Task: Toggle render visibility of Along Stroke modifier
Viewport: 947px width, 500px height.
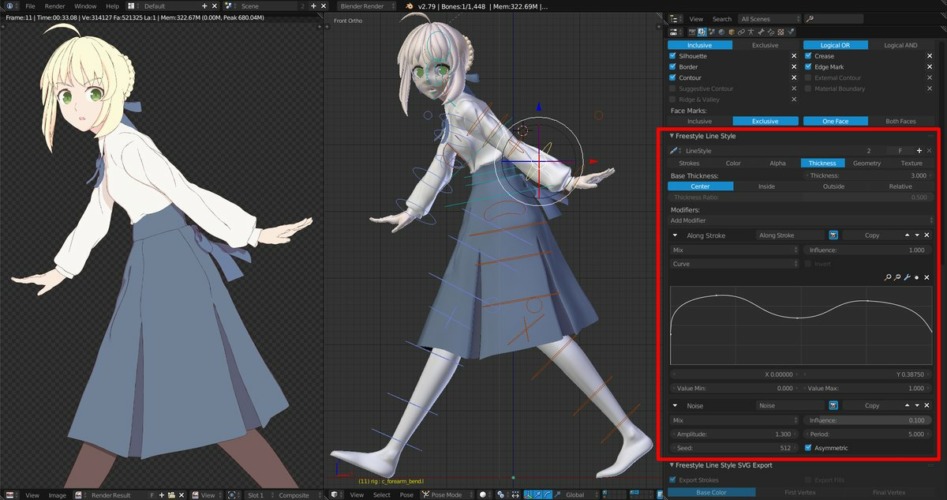Action: point(832,236)
